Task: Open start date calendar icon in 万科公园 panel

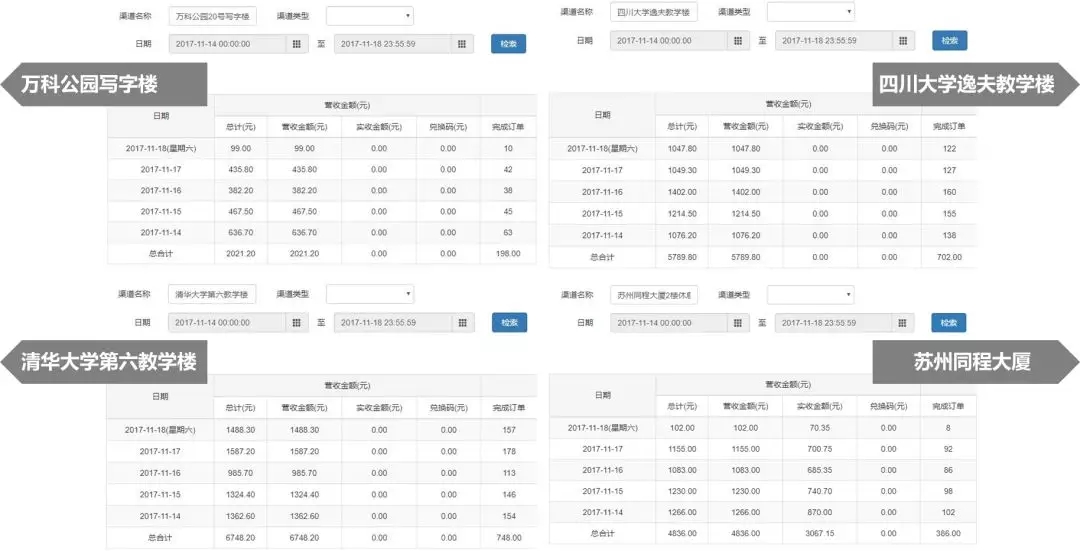Action: pos(297,44)
